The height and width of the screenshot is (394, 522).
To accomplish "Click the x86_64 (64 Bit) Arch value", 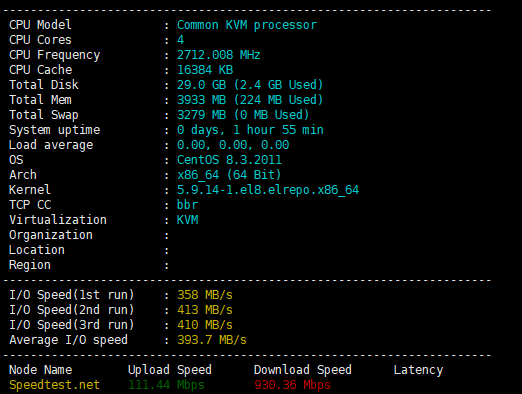I will [x=229, y=175].
